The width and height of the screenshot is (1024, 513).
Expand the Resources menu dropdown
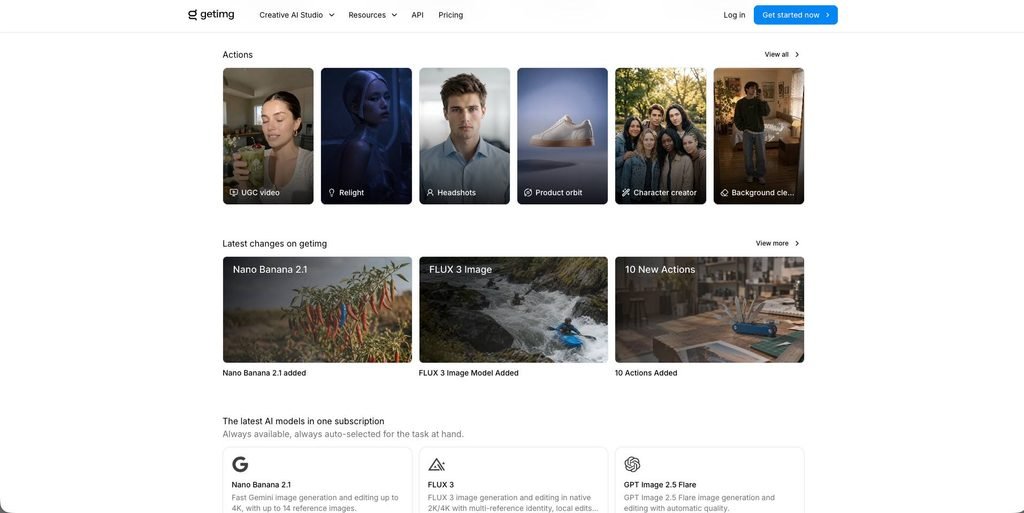pos(372,15)
